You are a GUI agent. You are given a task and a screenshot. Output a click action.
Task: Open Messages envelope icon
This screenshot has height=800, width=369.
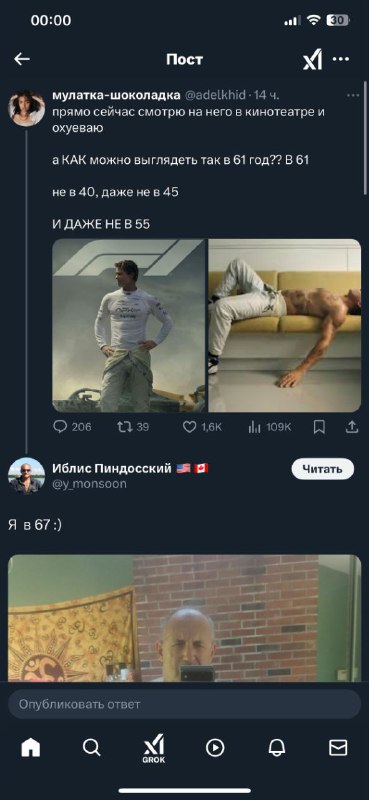click(x=338, y=748)
